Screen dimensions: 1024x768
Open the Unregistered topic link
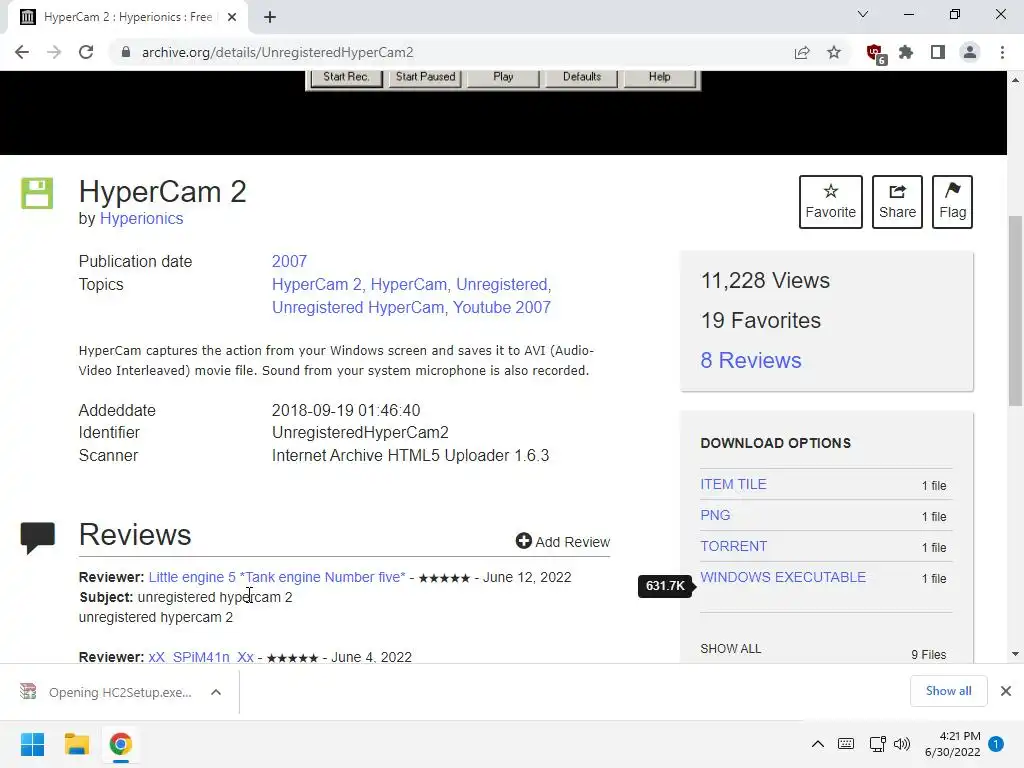coord(502,285)
